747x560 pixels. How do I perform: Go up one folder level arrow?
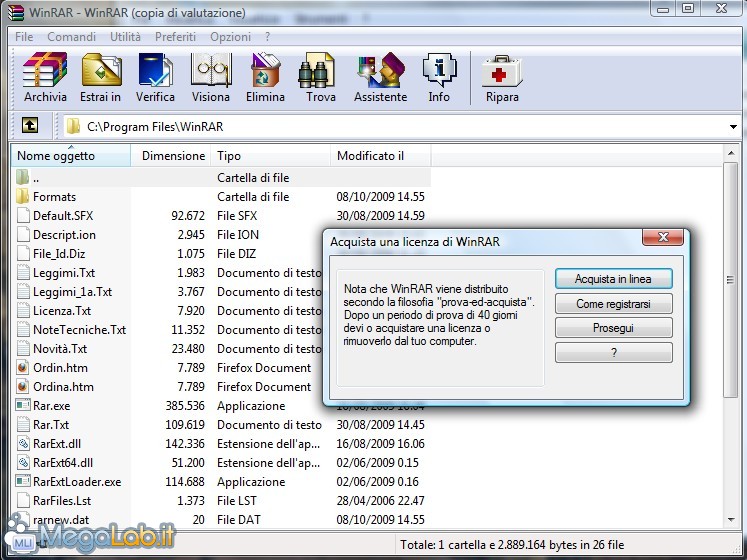pyautogui.click(x=30, y=126)
